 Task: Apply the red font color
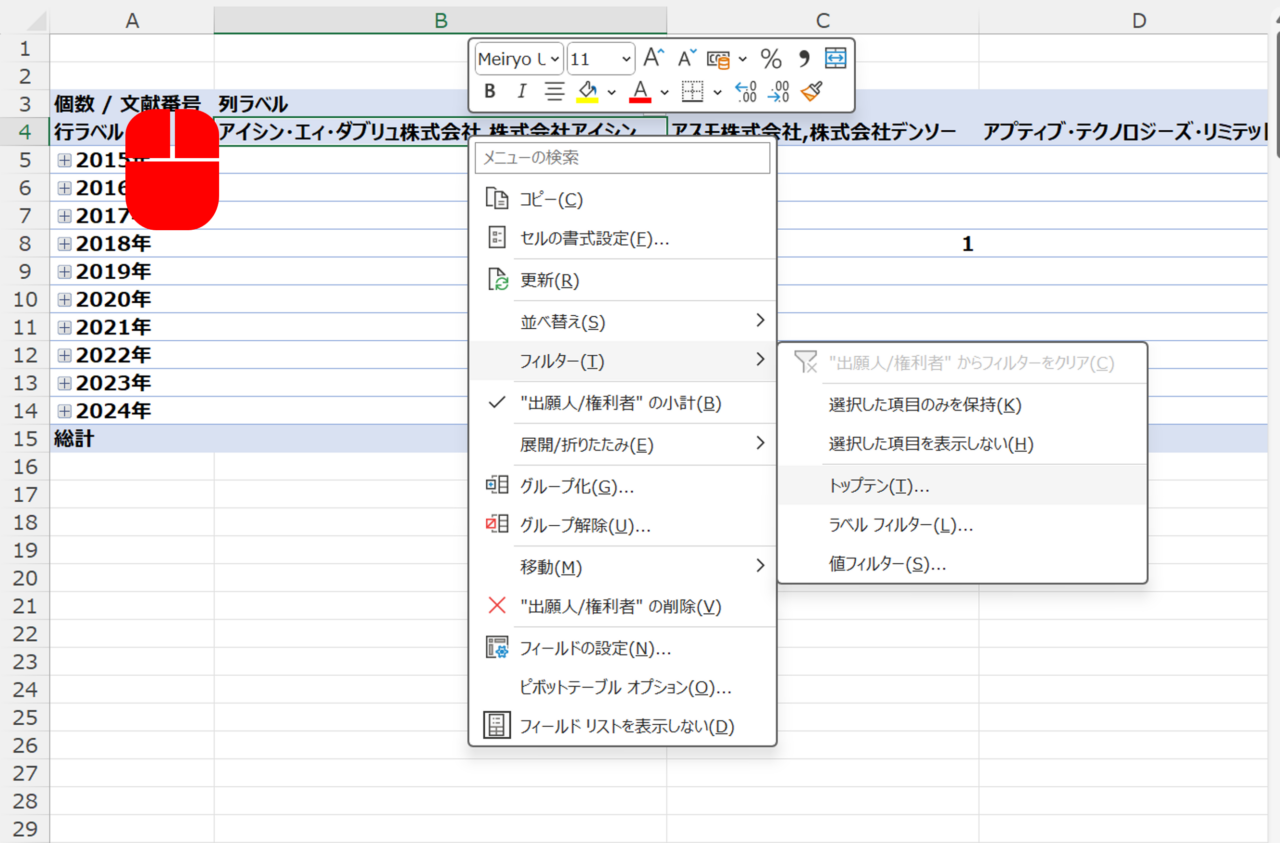(641, 92)
